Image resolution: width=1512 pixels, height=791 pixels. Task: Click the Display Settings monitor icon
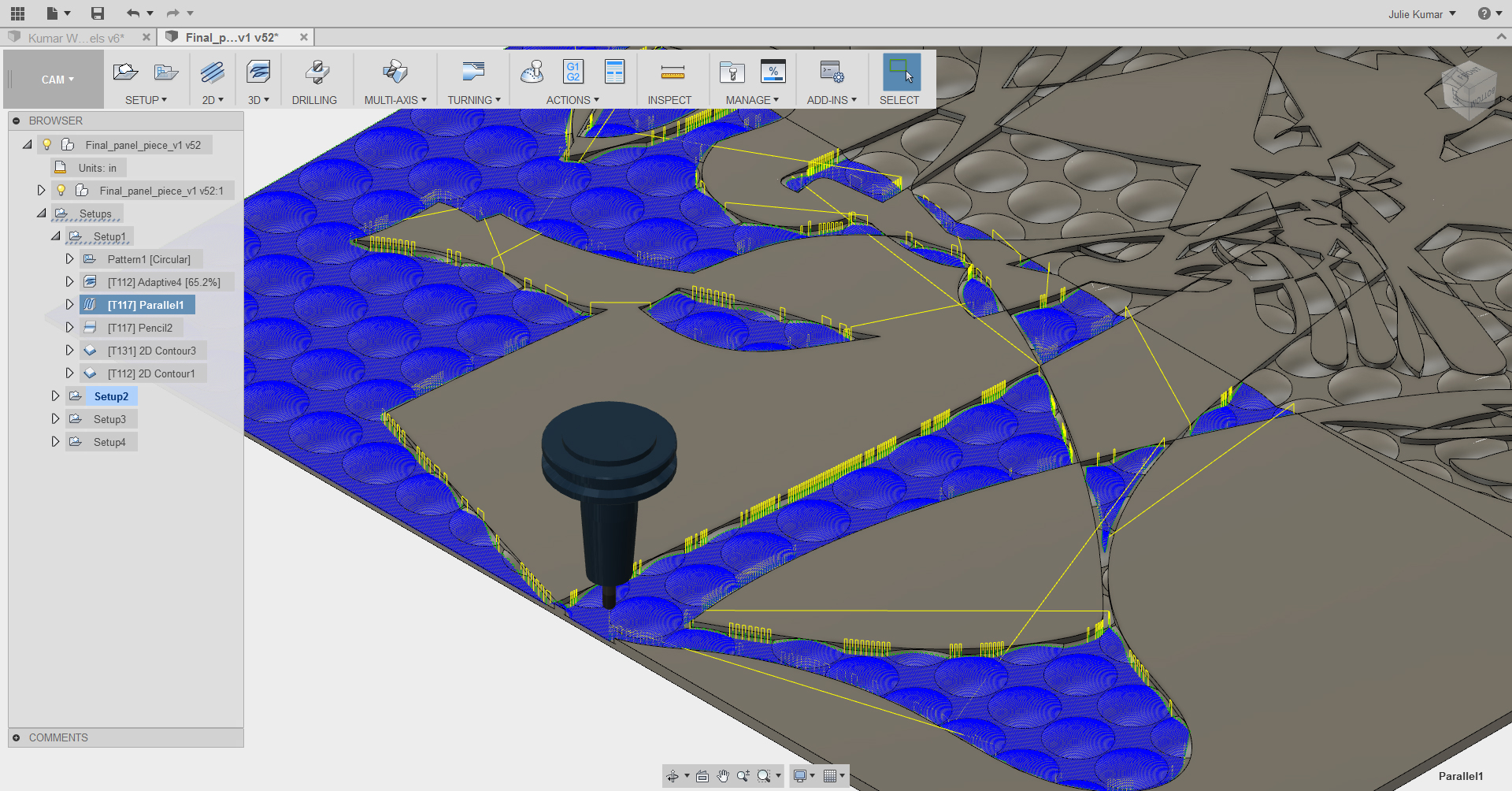coord(800,776)
